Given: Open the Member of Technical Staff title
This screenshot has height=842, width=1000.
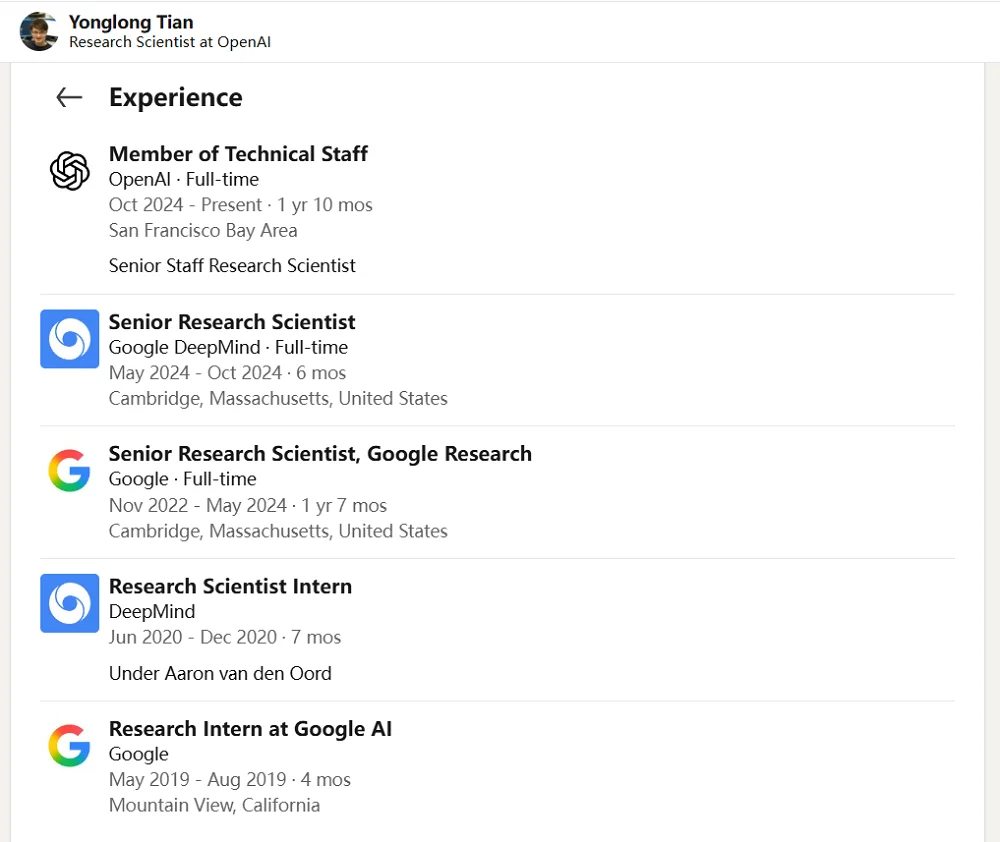Looking at the screenshot, I should (x=238, y=154).
